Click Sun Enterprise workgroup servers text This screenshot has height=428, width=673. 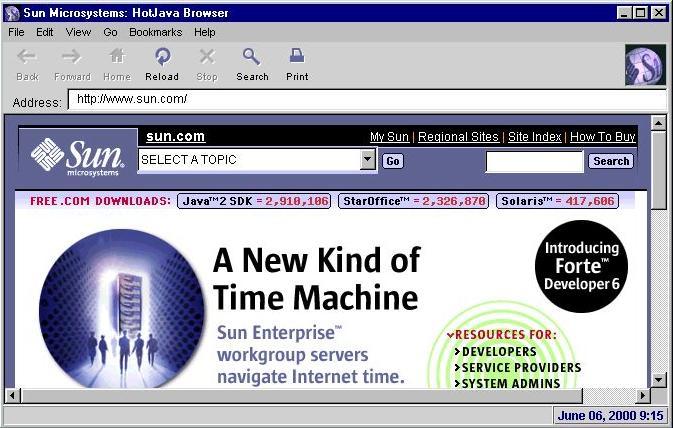[310, 355]
